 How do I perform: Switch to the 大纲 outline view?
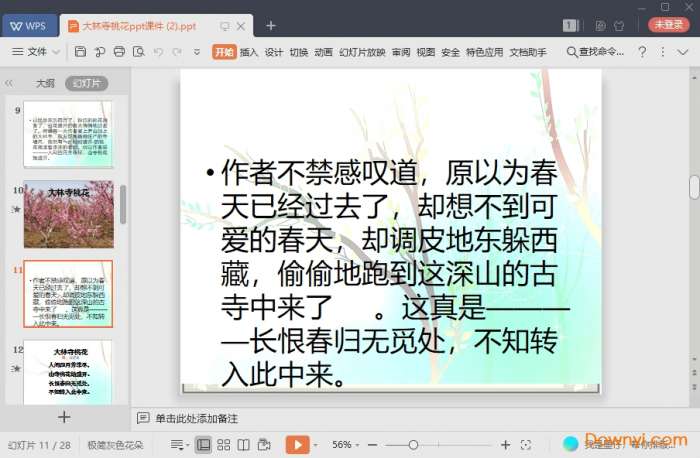click(45, 83)
